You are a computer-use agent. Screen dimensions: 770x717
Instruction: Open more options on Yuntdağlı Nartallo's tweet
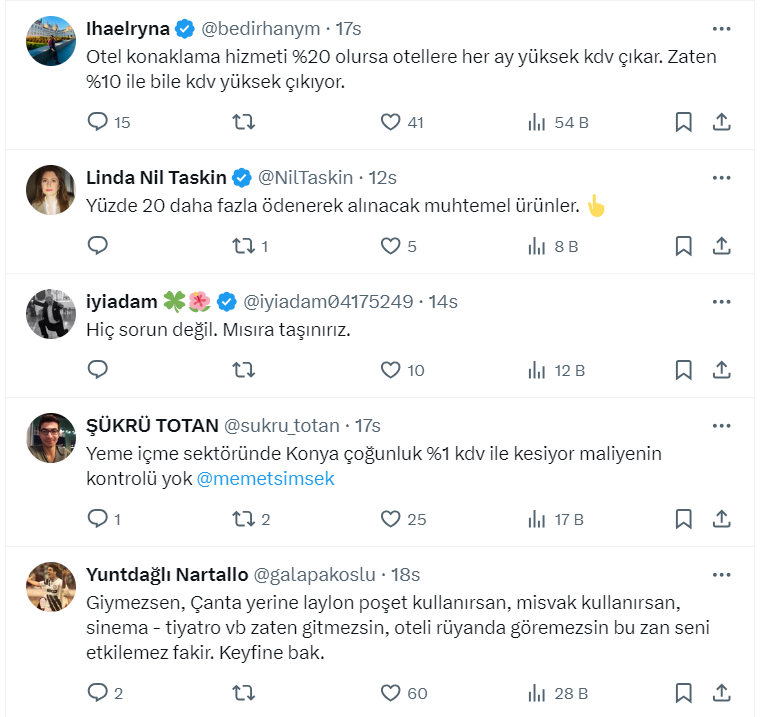[x=721, y=574]
